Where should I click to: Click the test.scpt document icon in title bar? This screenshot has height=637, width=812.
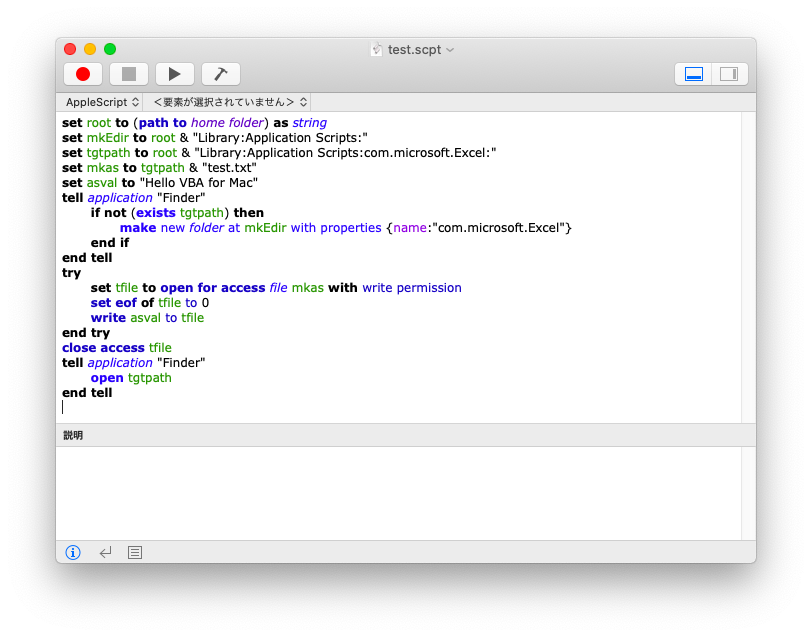coord(377,49)
